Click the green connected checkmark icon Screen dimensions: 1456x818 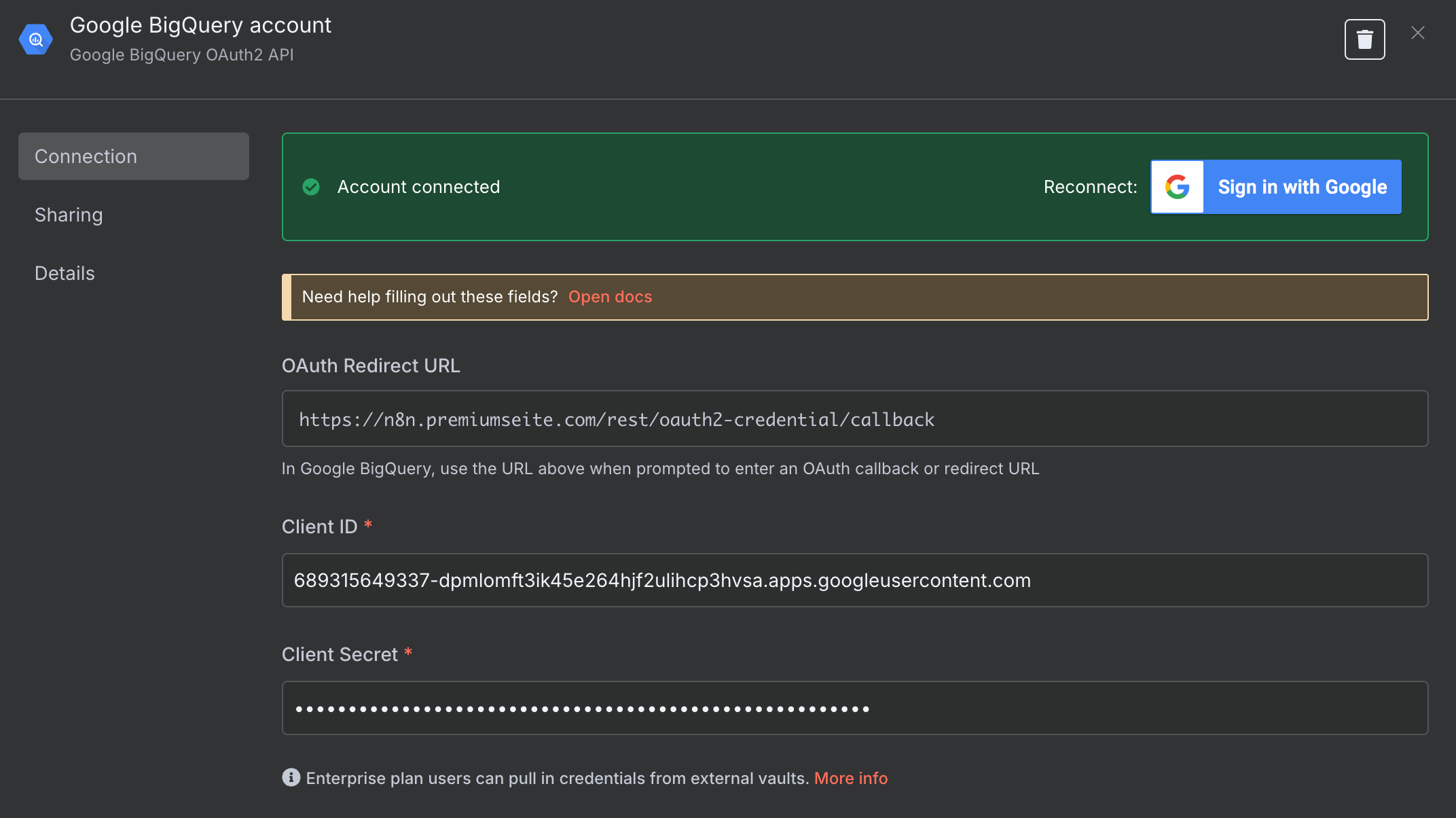pyautogui.click(x=311, y=187)
